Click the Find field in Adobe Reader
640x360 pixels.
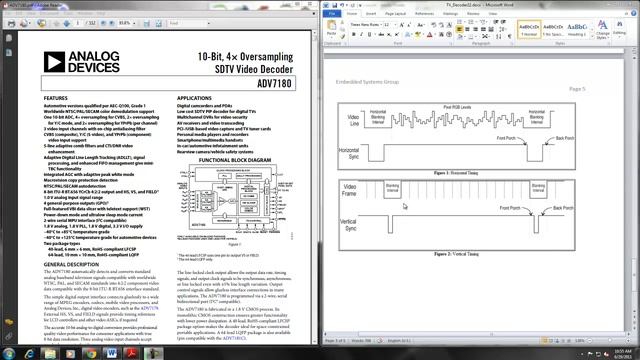[x=187, y=23]
